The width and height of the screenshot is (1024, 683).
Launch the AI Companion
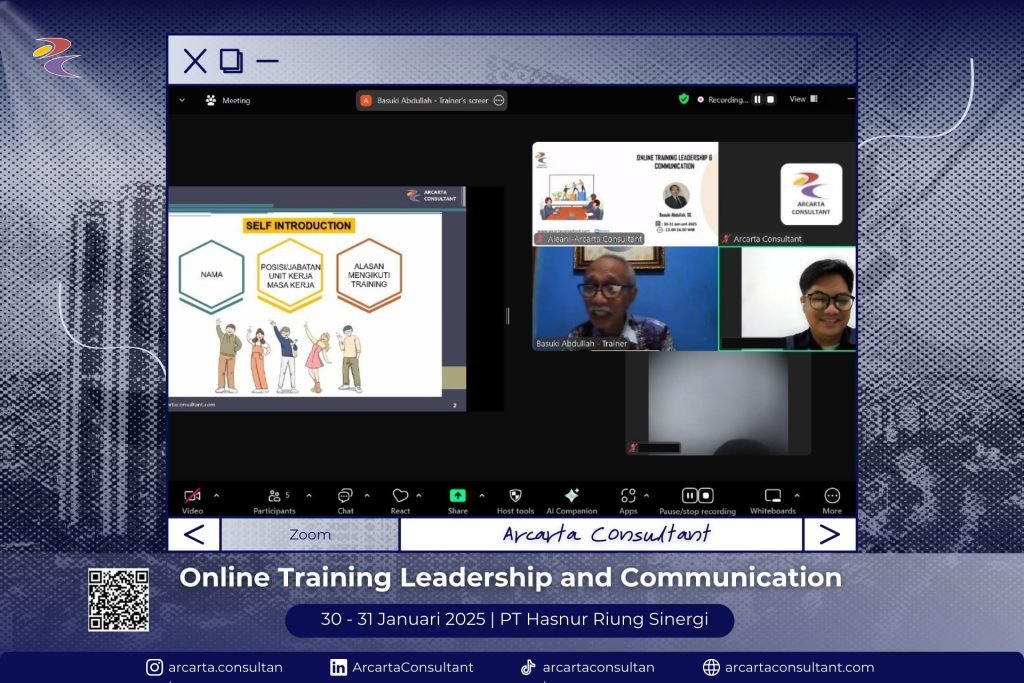[x=571, y=496]
